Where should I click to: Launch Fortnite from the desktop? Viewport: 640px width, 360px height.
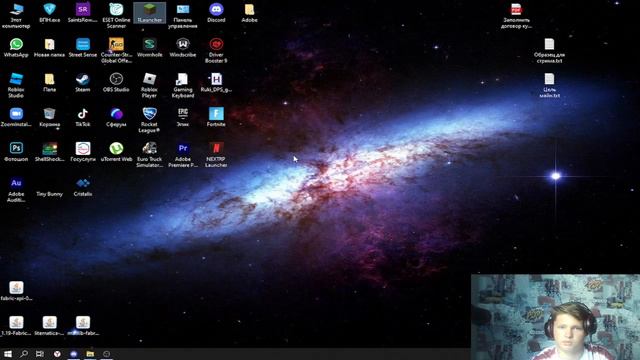pos(216,117)
